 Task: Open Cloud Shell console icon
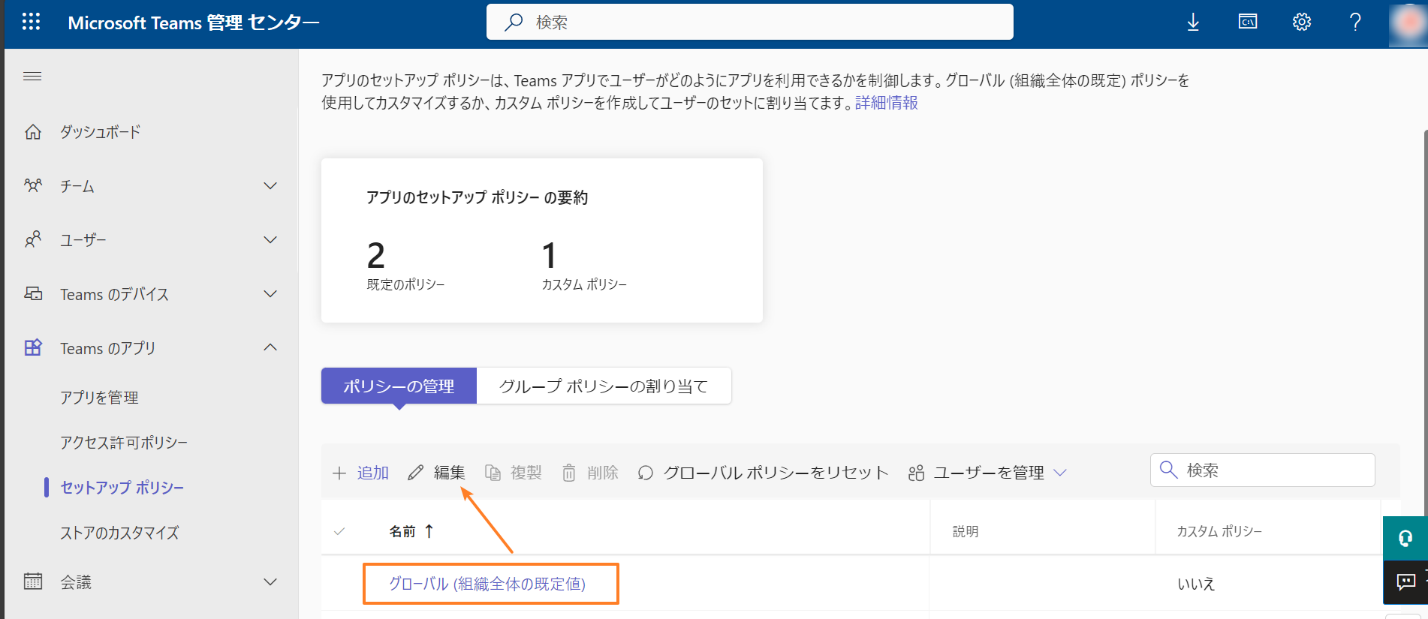pyautogui.click(x=1247, y=21)
